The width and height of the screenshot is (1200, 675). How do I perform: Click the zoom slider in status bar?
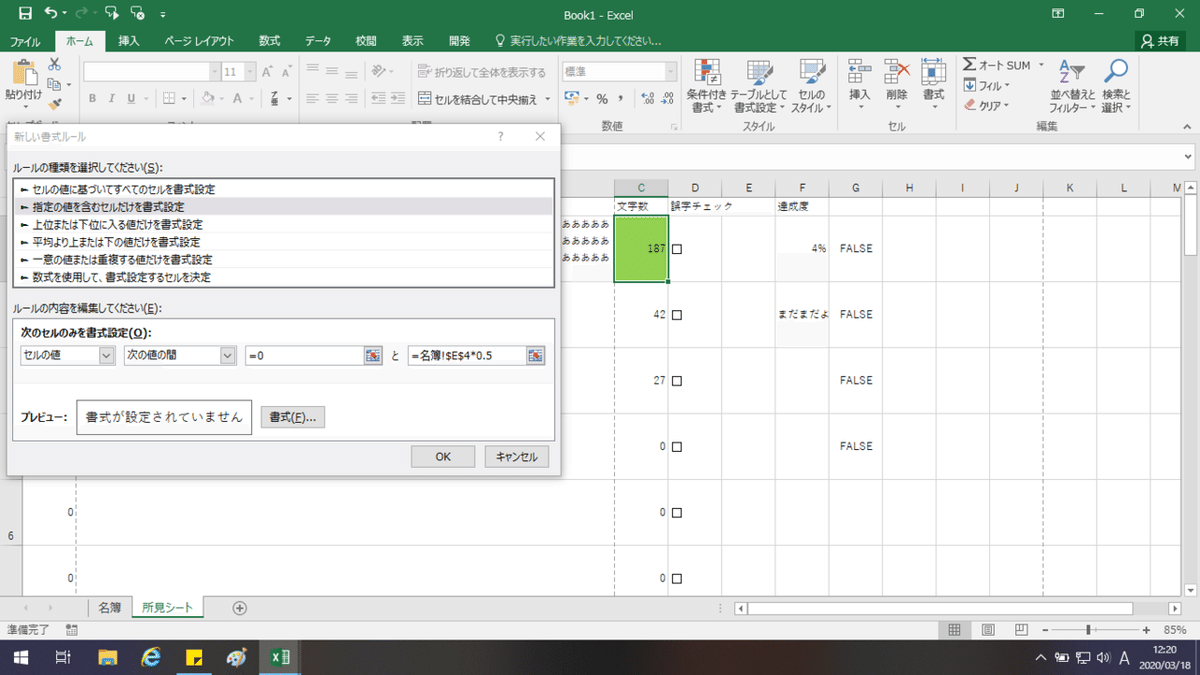tap(1088, 630)
